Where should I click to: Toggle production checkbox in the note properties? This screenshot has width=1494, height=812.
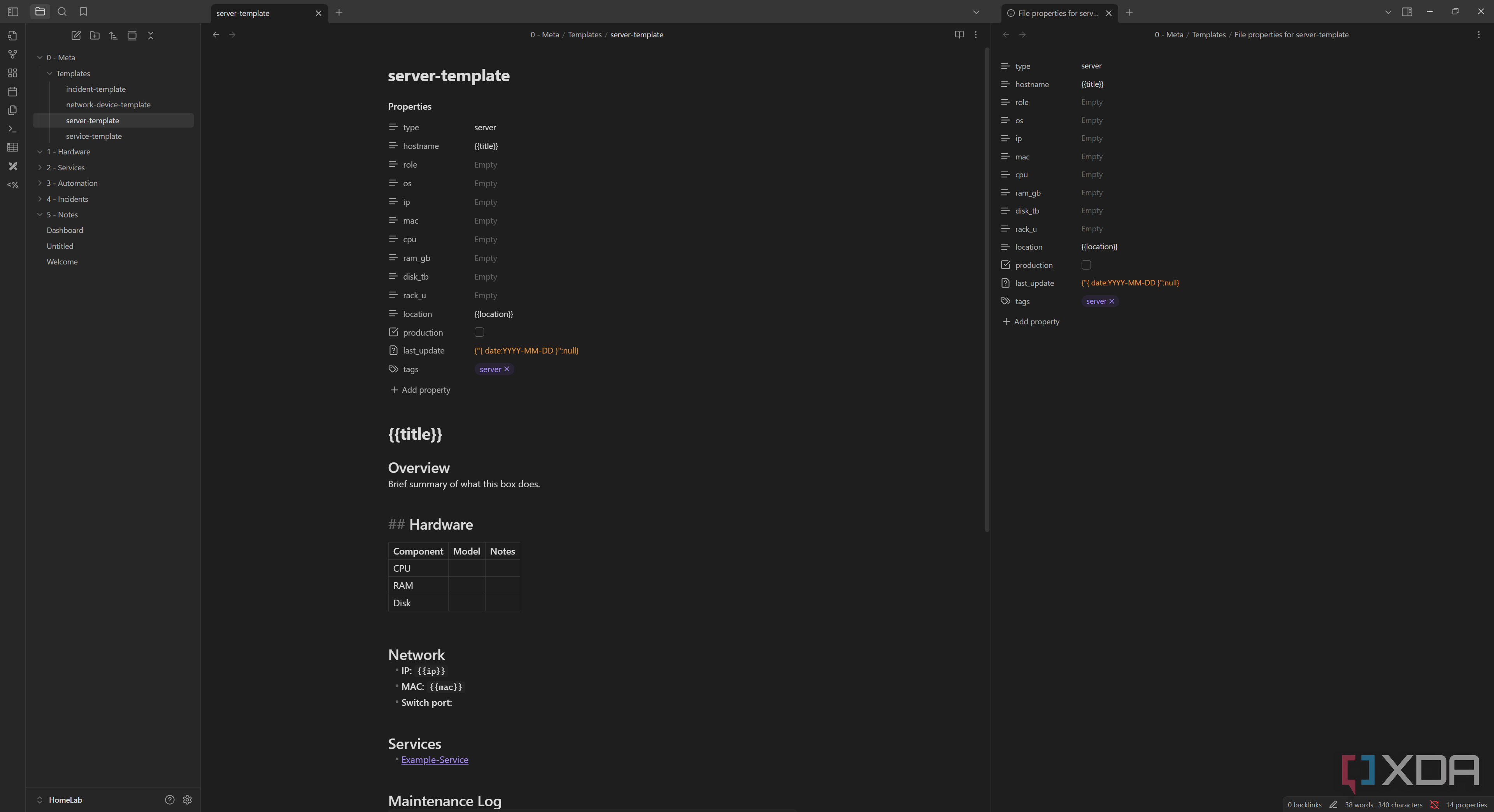479,332
